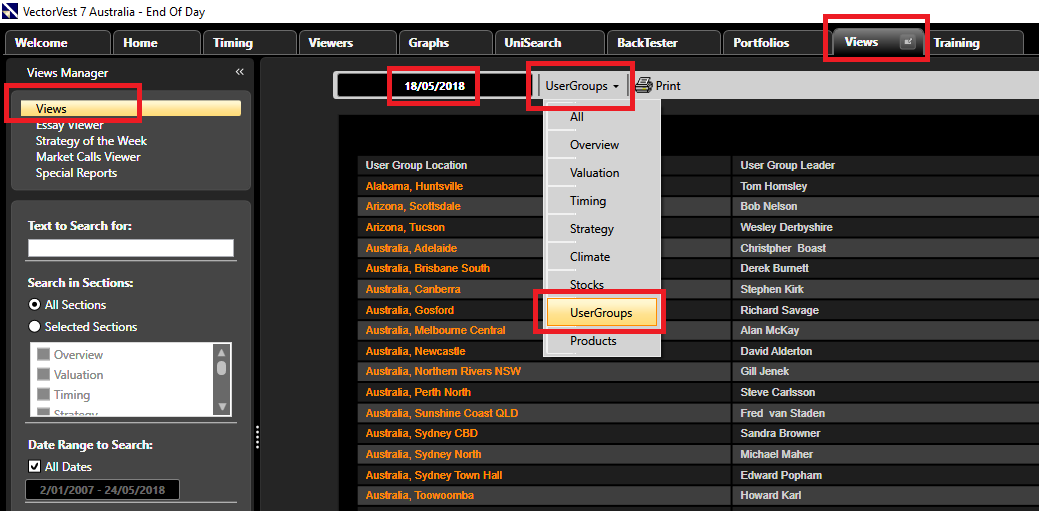Click the VectorVest logo in title bar

point(11,12)
